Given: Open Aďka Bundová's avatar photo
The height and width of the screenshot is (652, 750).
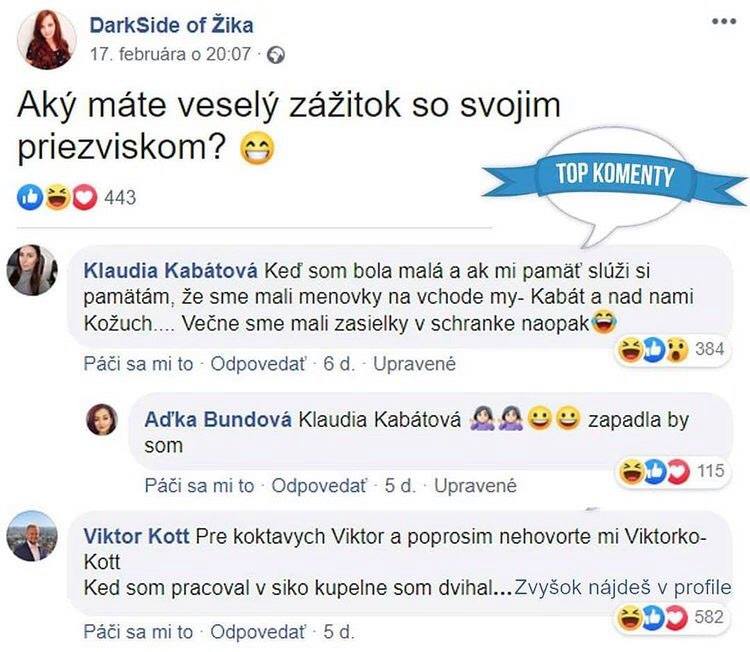Looking at the screenshot, I should pyautogui.click(x=102, y=419).
